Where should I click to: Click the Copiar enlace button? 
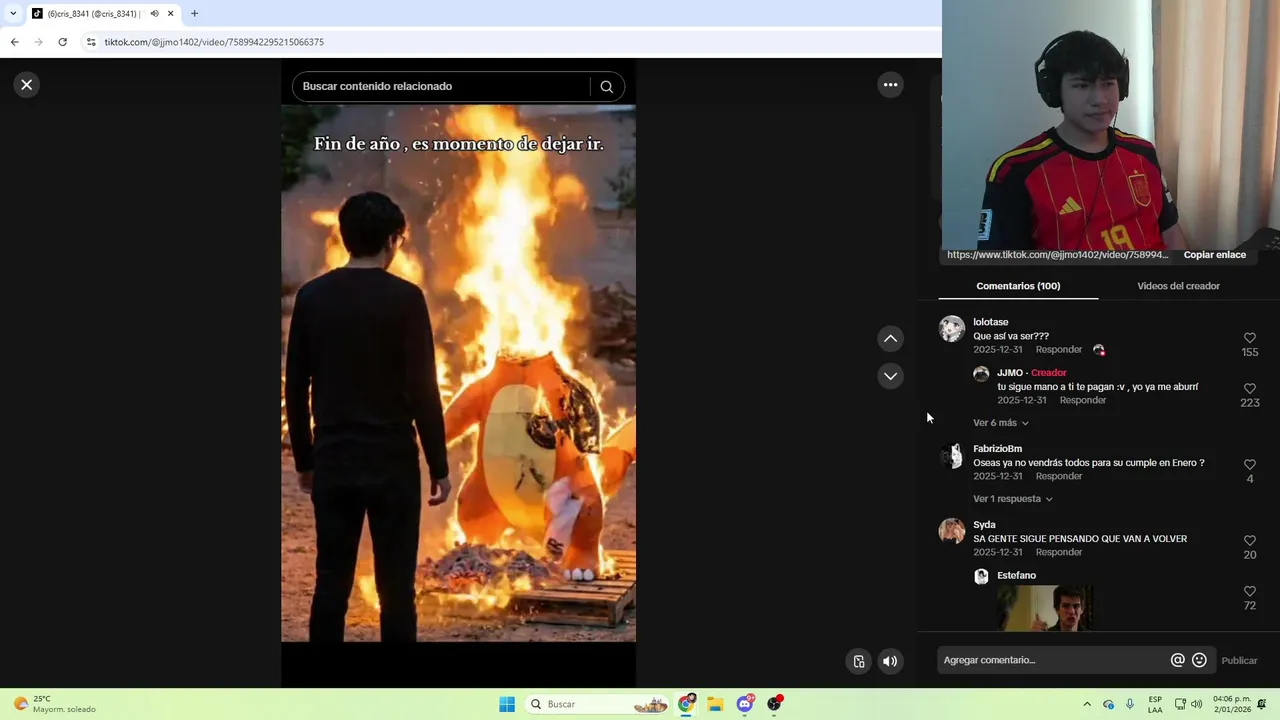point(1215,255)
